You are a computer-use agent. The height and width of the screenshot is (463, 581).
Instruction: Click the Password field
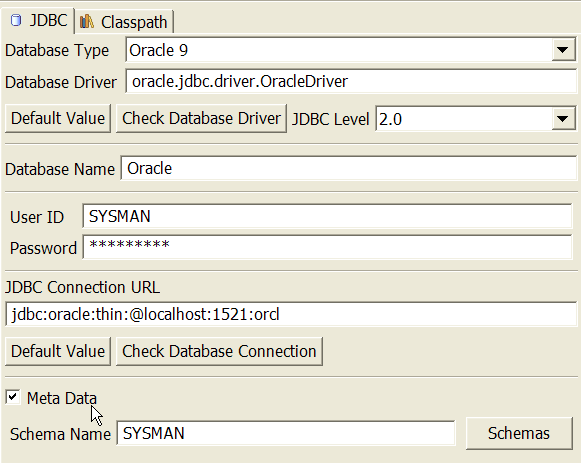pyautogui.click(x=327, y=247)
